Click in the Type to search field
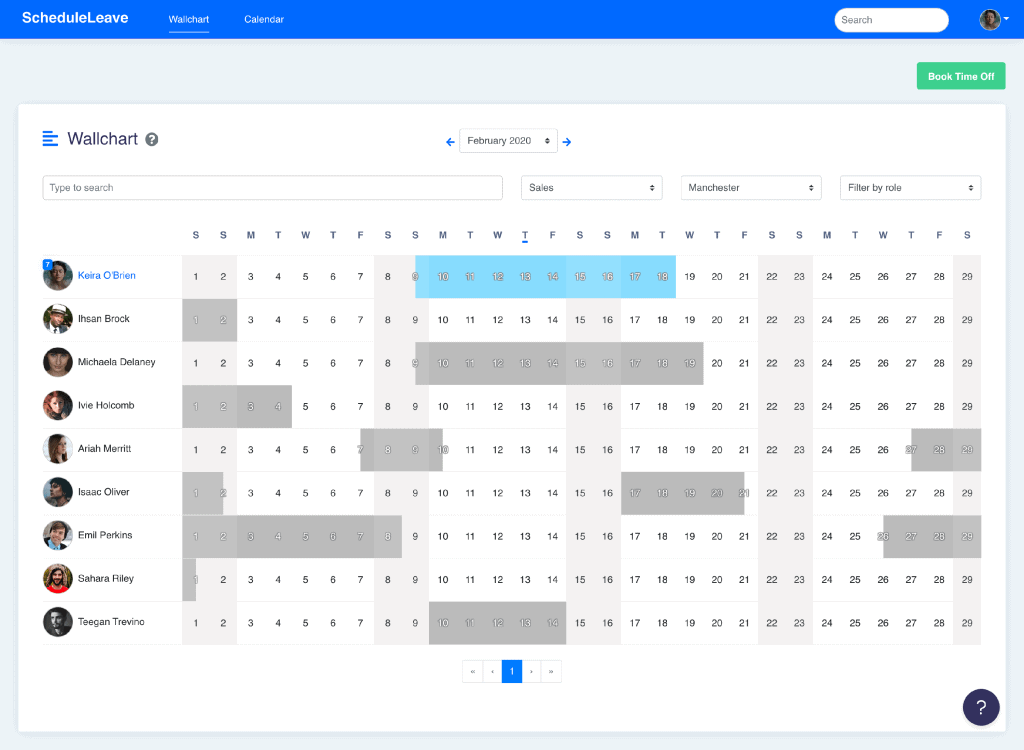 pos(272,188)
